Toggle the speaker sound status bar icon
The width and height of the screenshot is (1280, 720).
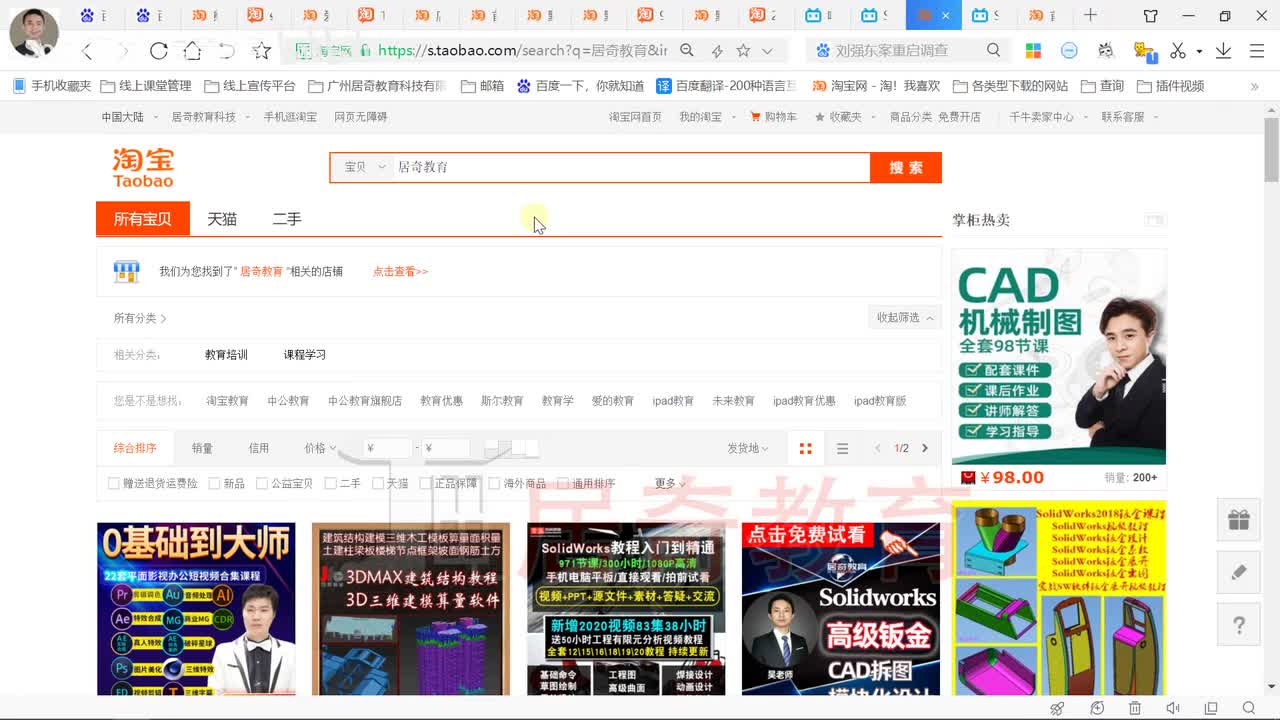point(1173,708)
